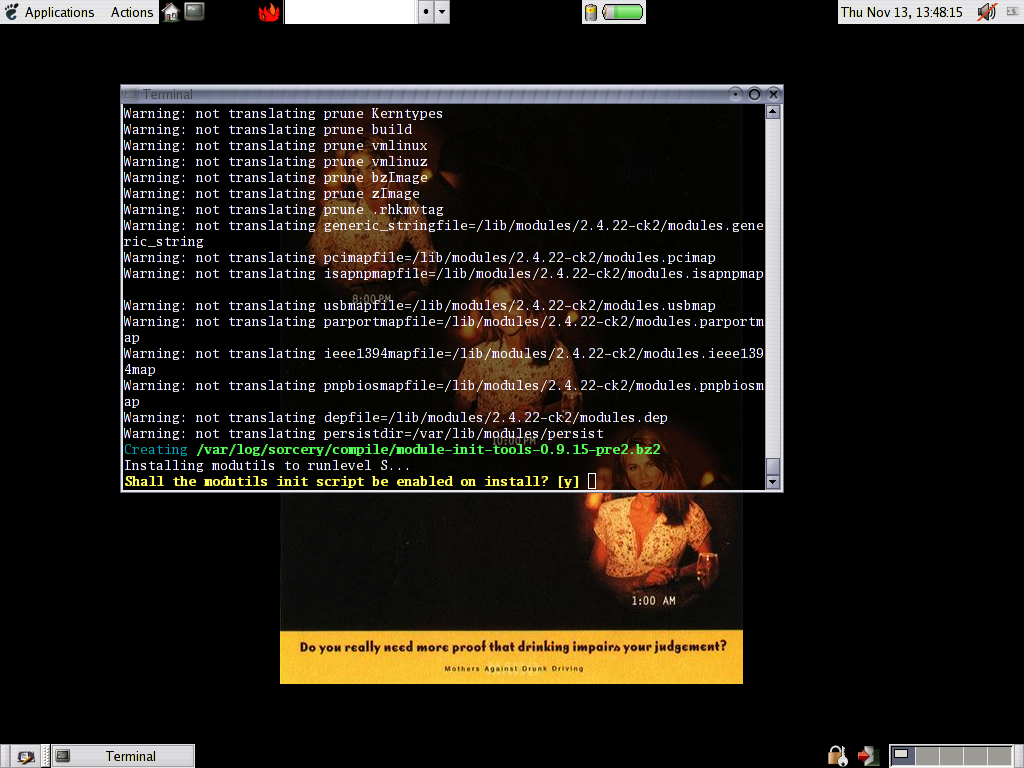Switch to the second workspace
Screen dimensions: 1024x768
pos(929,756)
